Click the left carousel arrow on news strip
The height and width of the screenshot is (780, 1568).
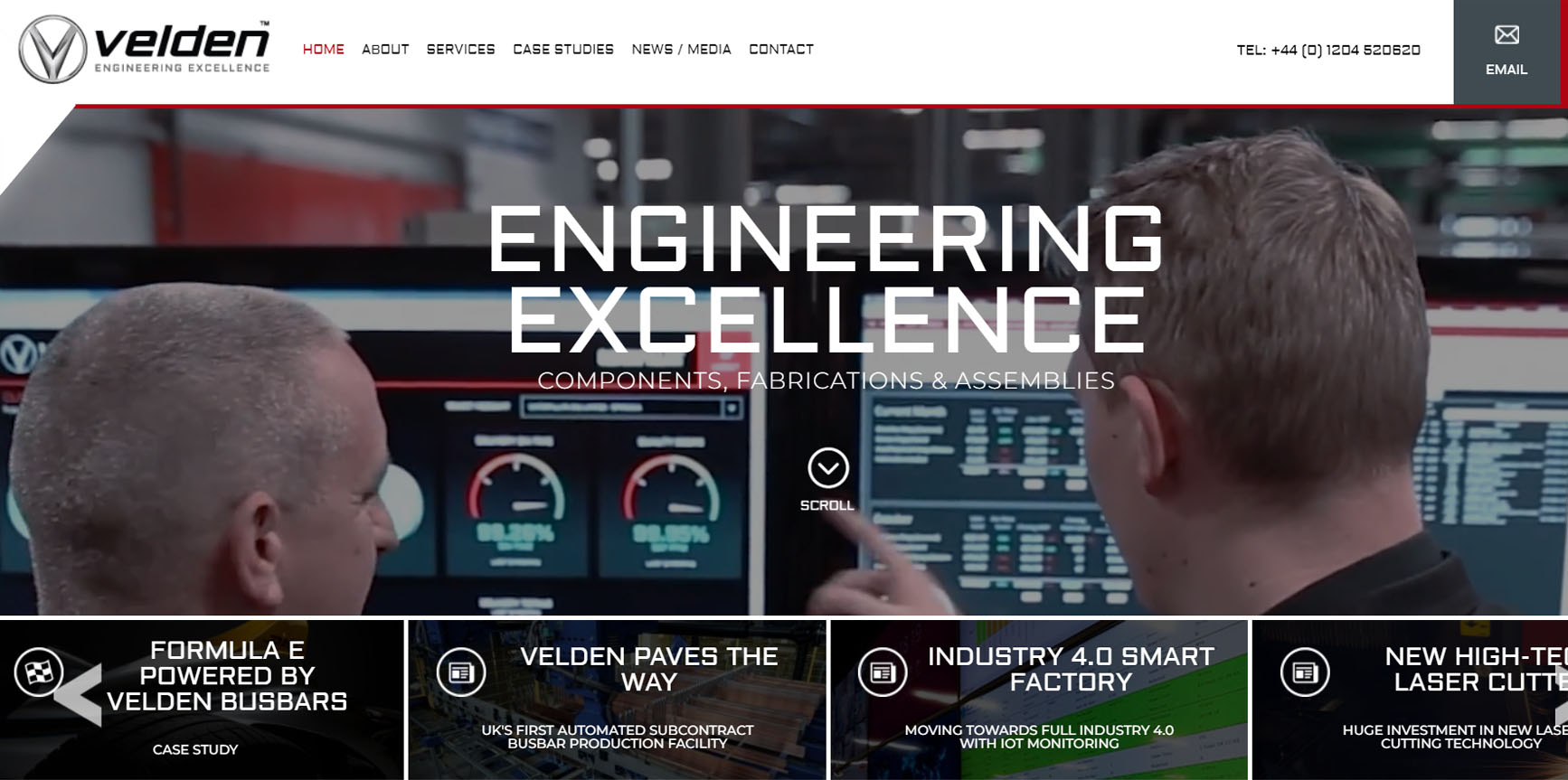pos(79,694)
